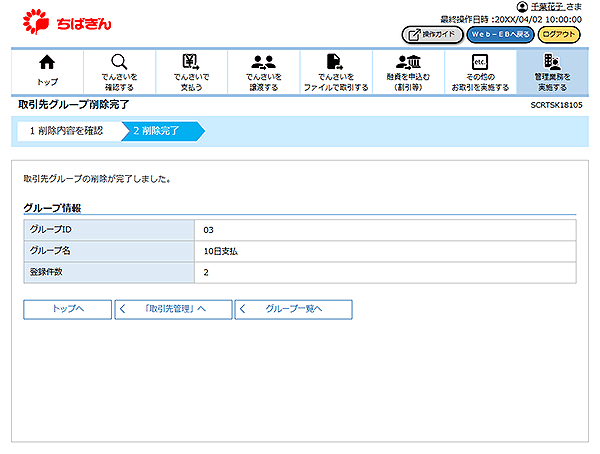Choose でんさいをファイルで取引する file icon
600x454 pixels.
[x=335, y=62]
